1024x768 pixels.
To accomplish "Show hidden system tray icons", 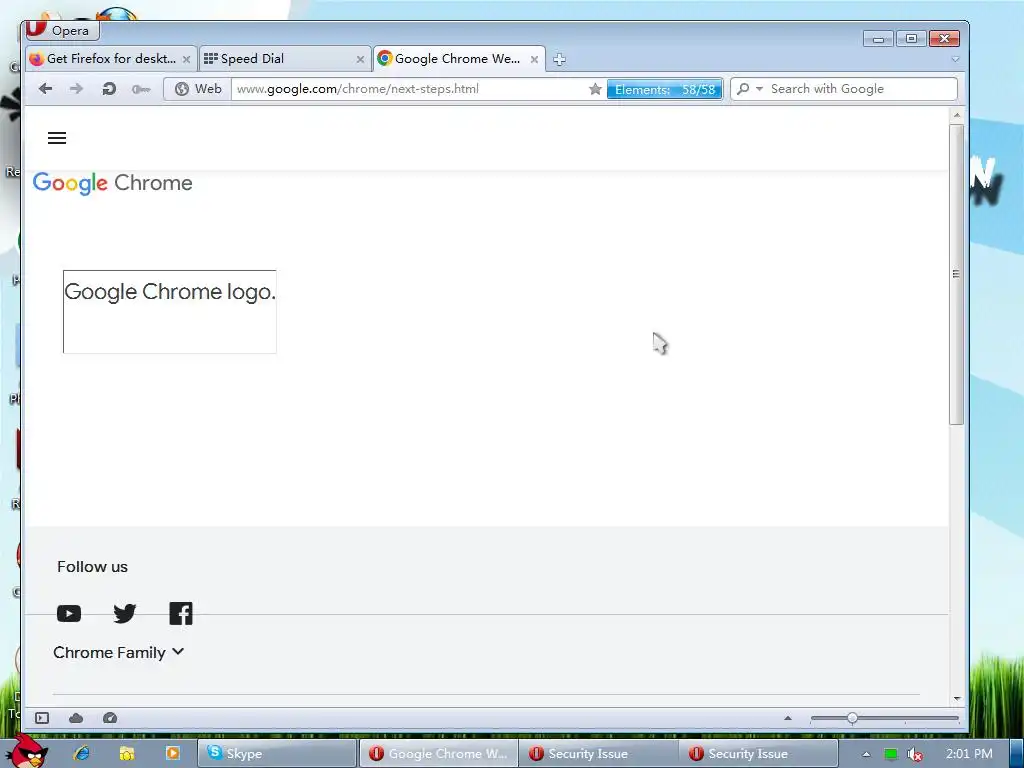I will click(x=866, y=754).
